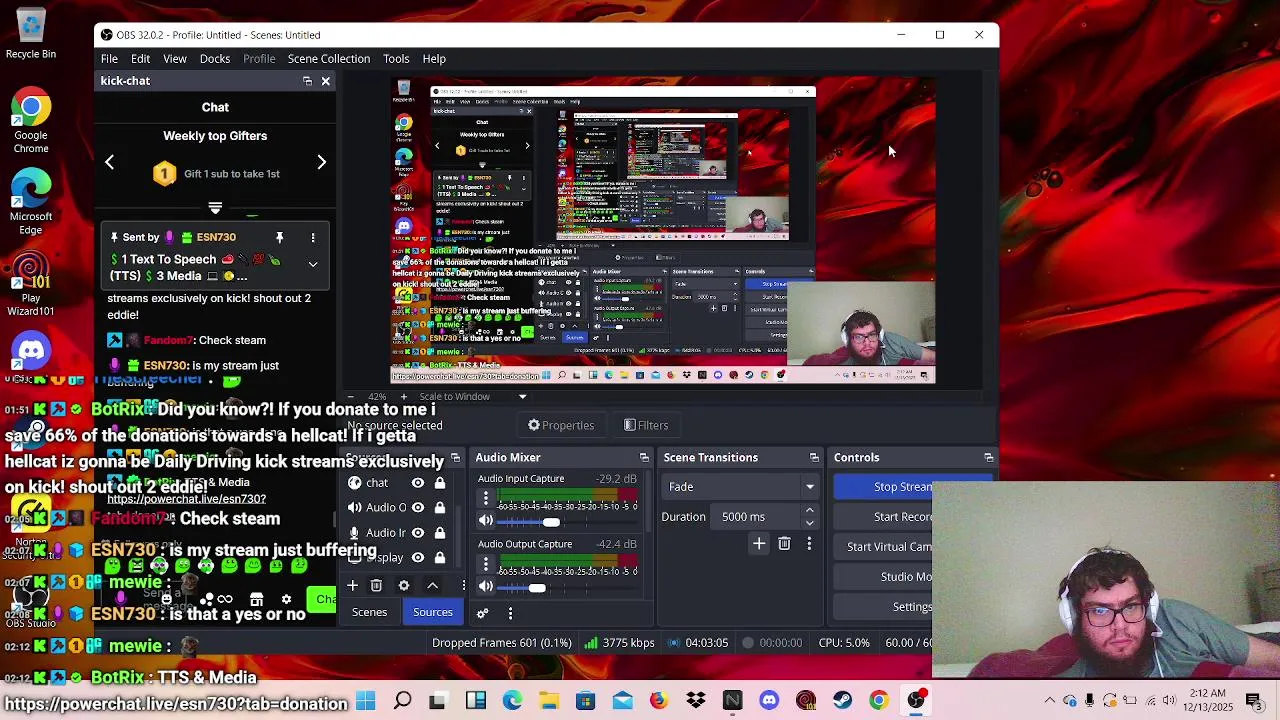Add a new source

click(352, 586)
